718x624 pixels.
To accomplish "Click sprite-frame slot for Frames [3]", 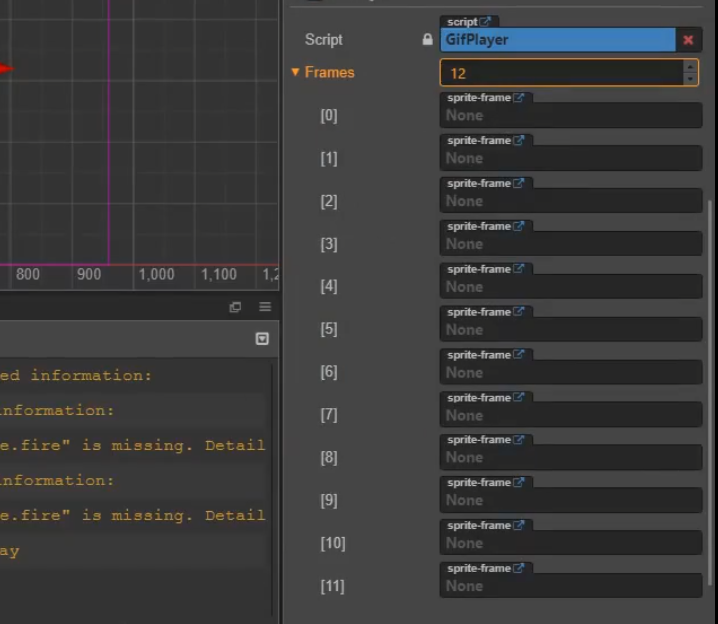I will coord(571,244).
